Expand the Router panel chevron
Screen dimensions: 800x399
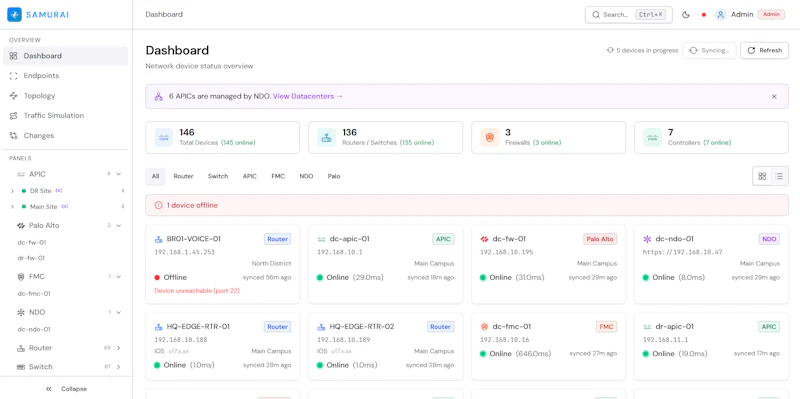(118, 348)
